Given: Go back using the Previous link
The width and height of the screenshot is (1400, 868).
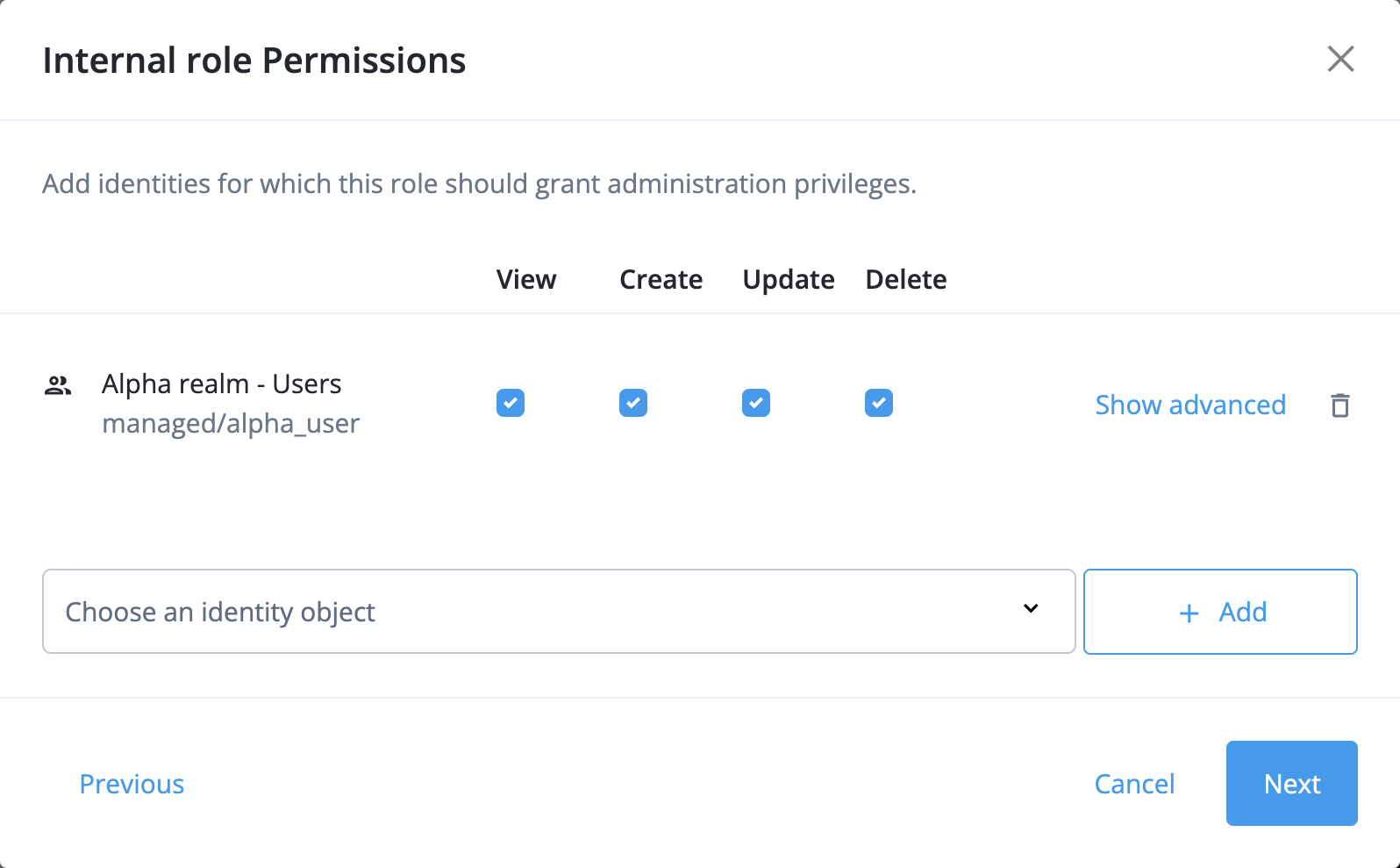Looking at the screenshot, I should tap(132, 783).
